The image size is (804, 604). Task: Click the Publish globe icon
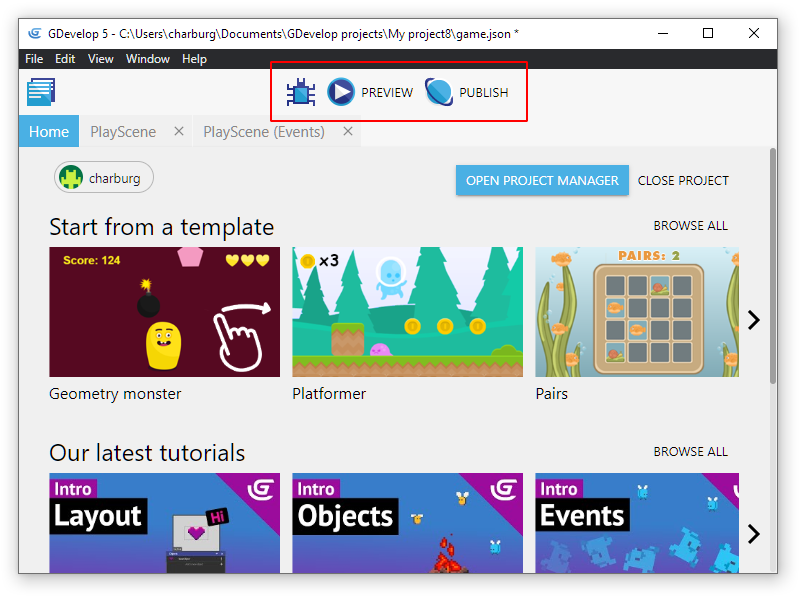tap(439, 93)
